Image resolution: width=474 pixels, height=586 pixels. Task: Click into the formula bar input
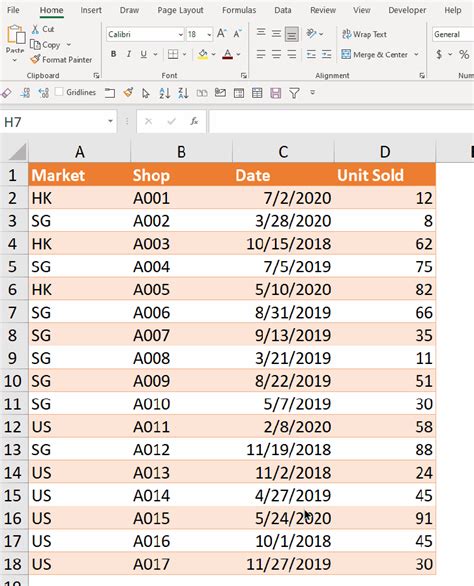pyautogui.click(x=341, y=121)
